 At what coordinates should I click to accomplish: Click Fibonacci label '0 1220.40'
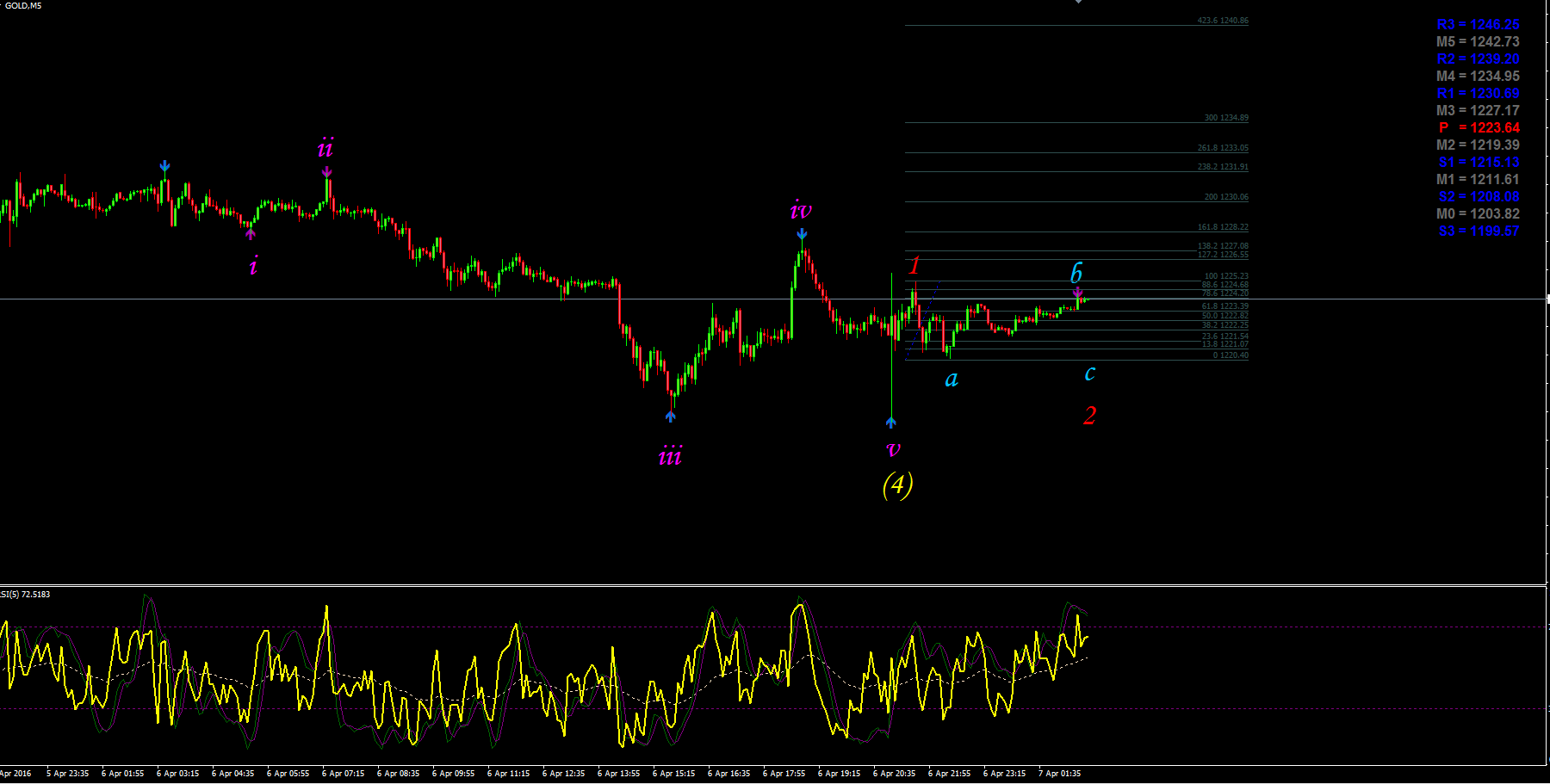pos(1231,355)
